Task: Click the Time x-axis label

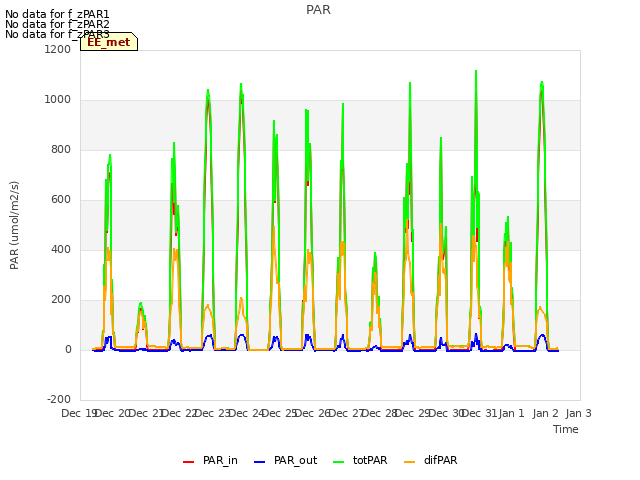Action: tap(566, 429)
